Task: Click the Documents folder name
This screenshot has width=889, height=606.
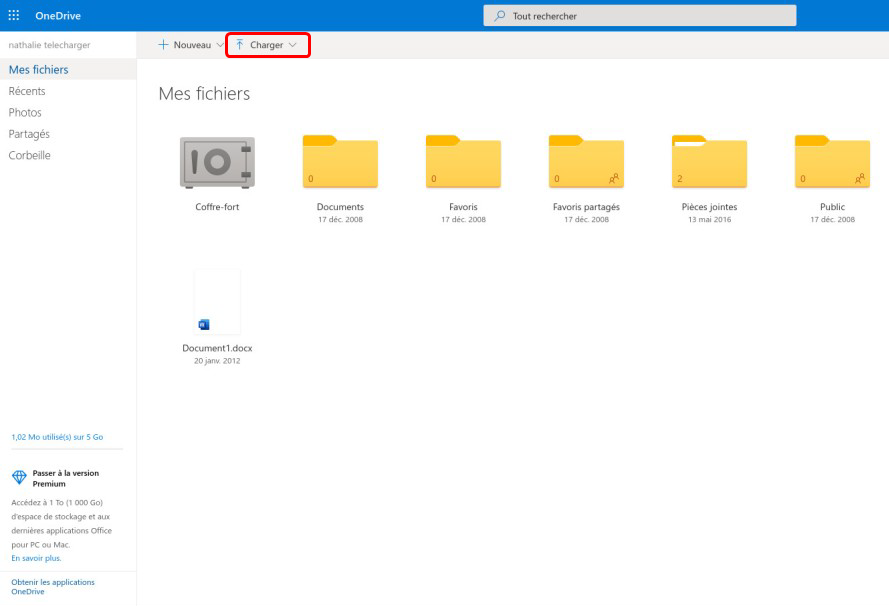Action: coord(340,207)
